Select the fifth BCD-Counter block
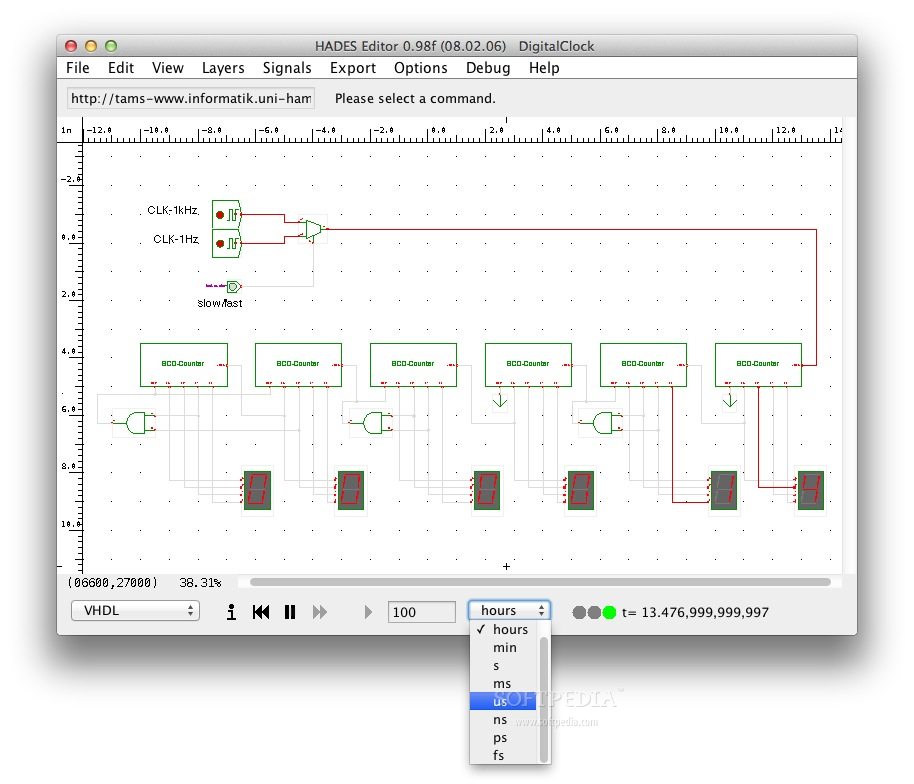 tap(643, 365)
